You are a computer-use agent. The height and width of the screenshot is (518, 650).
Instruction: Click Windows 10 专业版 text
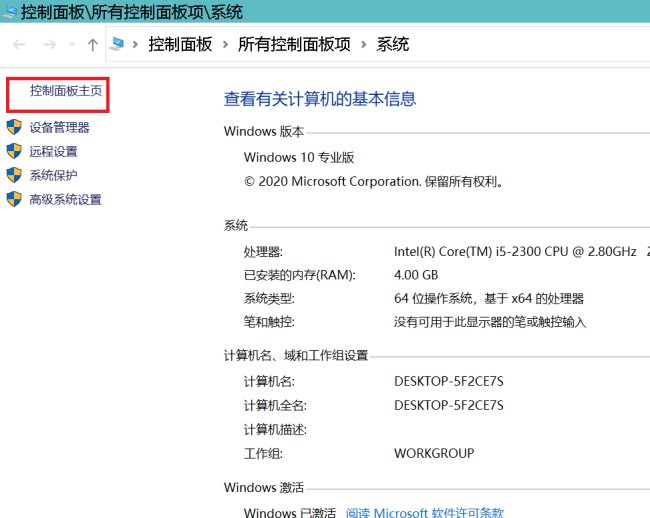click(x=299, y=157)
